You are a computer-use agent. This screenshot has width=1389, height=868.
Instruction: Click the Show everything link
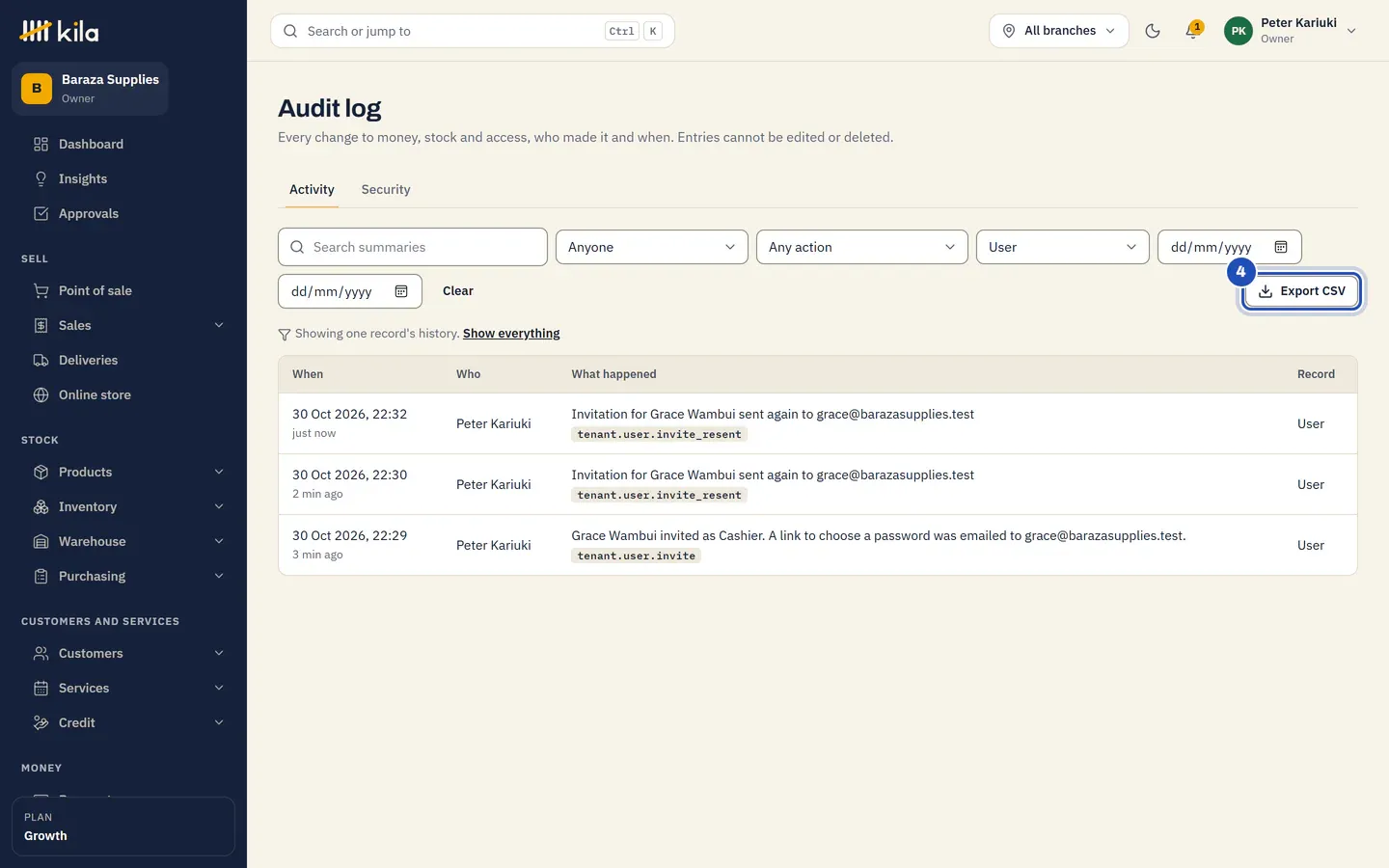point(511,334)
